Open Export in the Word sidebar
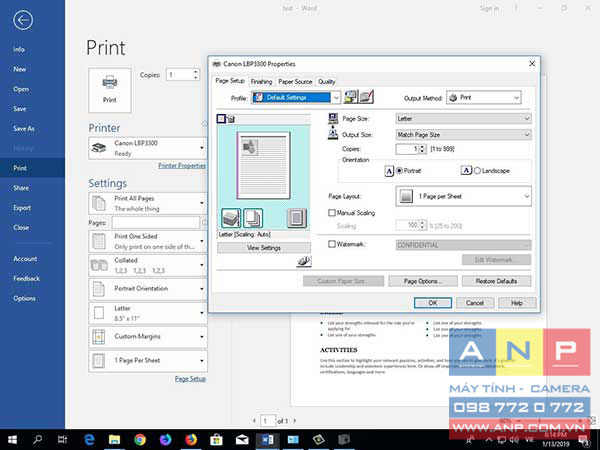The width and height of the screenshot is (600, 450). (x=22, y=208)
